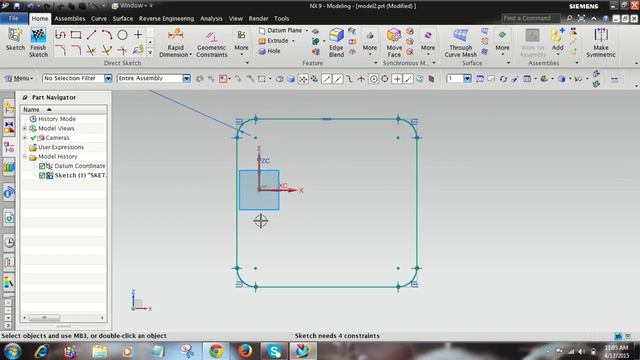Toggle Existing Point snap option

pos(397,79)
